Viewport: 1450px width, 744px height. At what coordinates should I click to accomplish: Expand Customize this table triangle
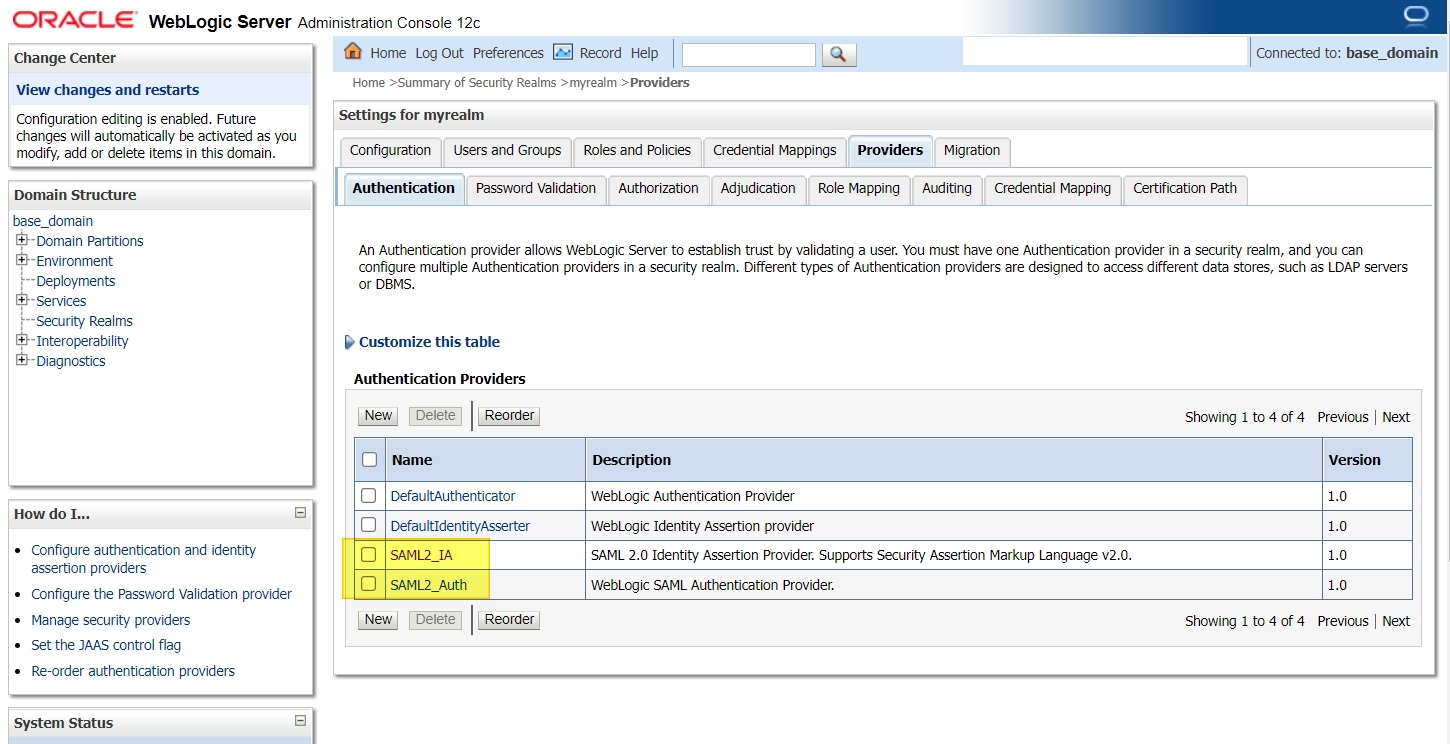click(x=350, y=342)
